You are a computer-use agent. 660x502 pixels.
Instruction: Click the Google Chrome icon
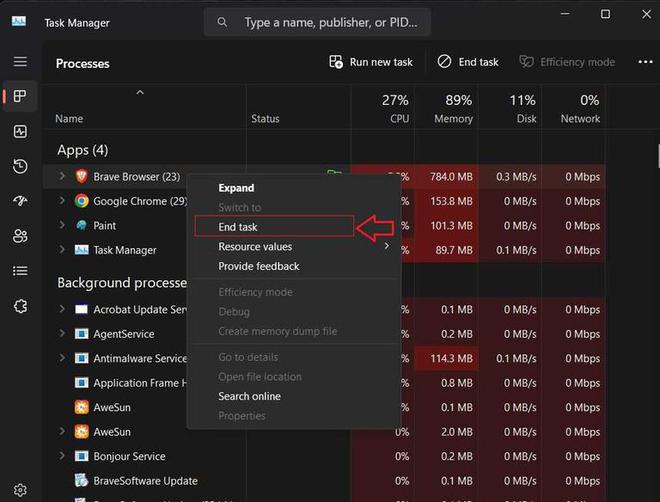tap(81, 201)
